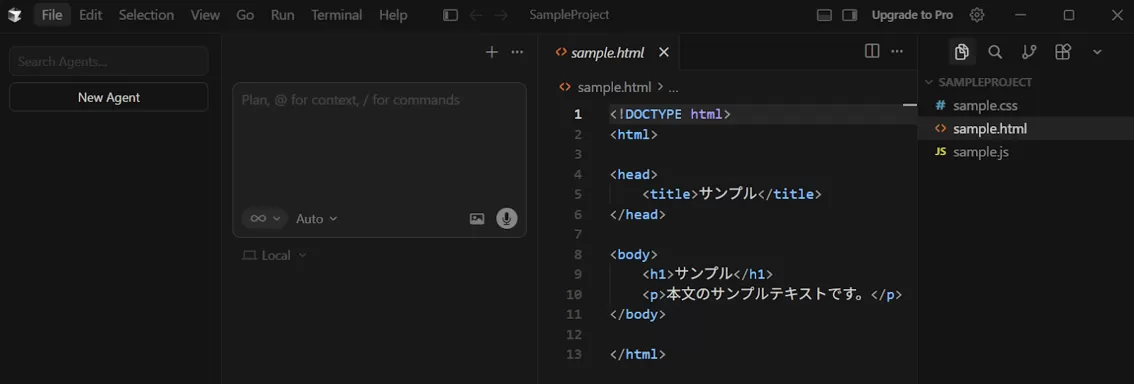The height and width of the screenshot is (384, 1134).
Task: Click the <body> tag on line 8
Action: coord(634,255)
